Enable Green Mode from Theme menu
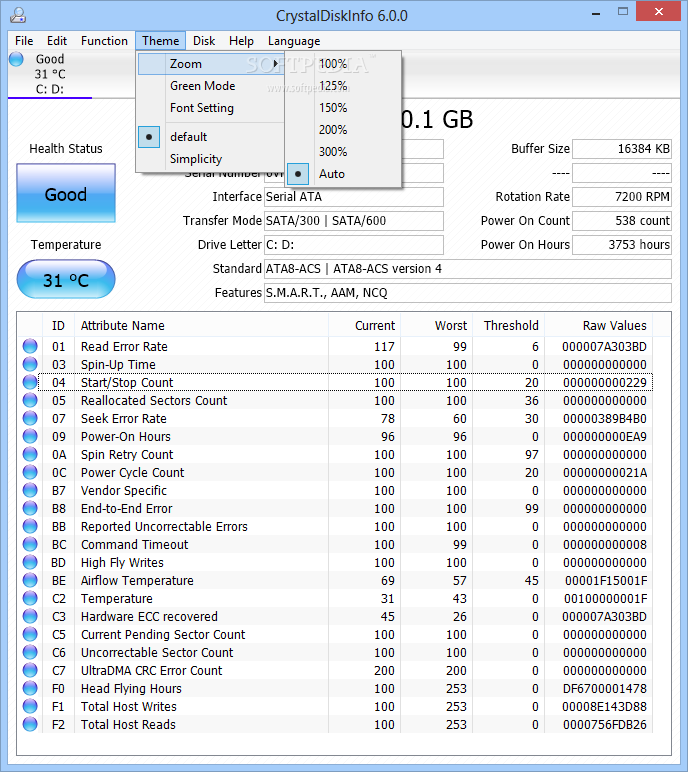 211,86
